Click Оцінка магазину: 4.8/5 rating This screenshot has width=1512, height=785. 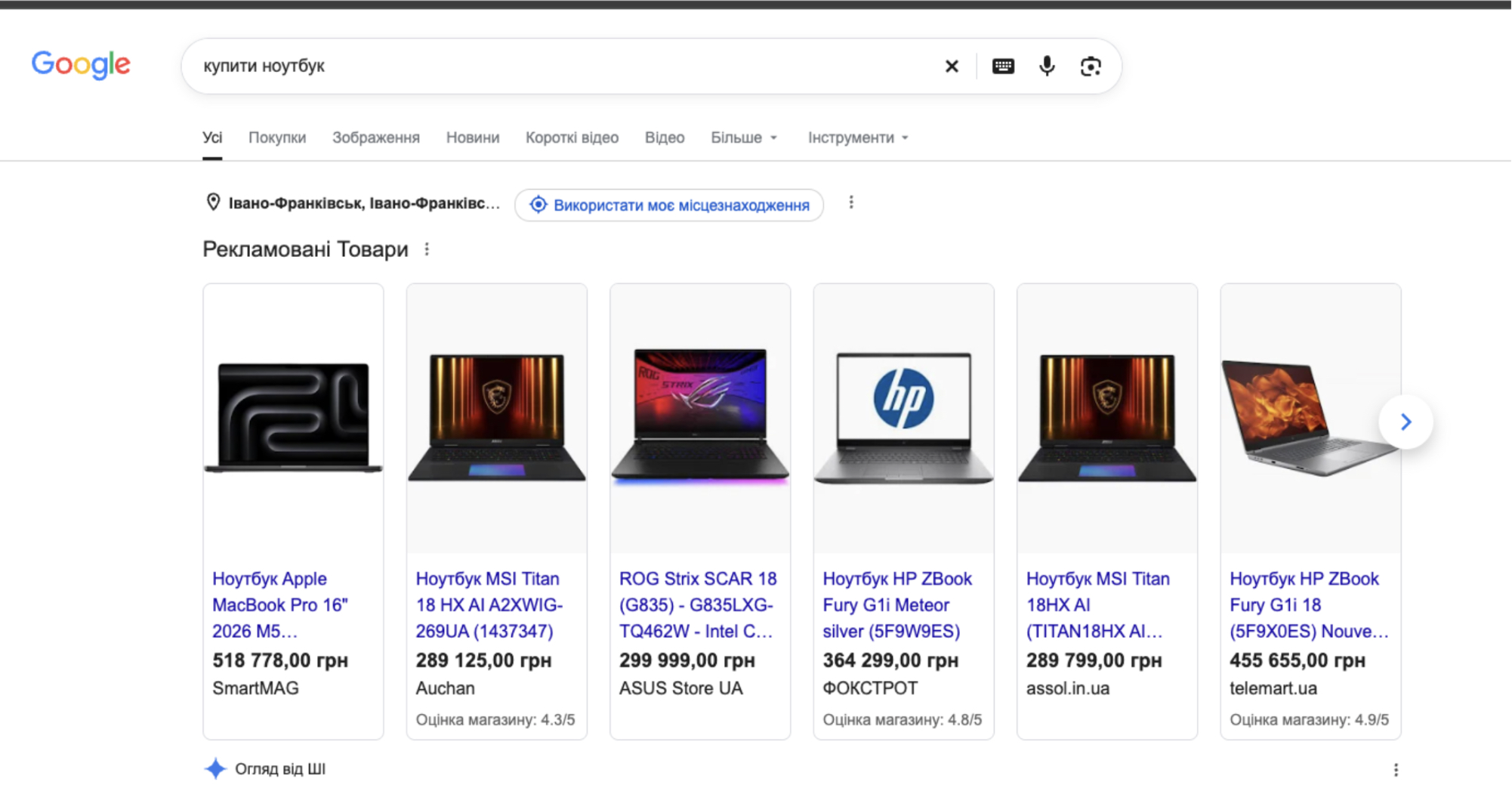pos(903,719)
